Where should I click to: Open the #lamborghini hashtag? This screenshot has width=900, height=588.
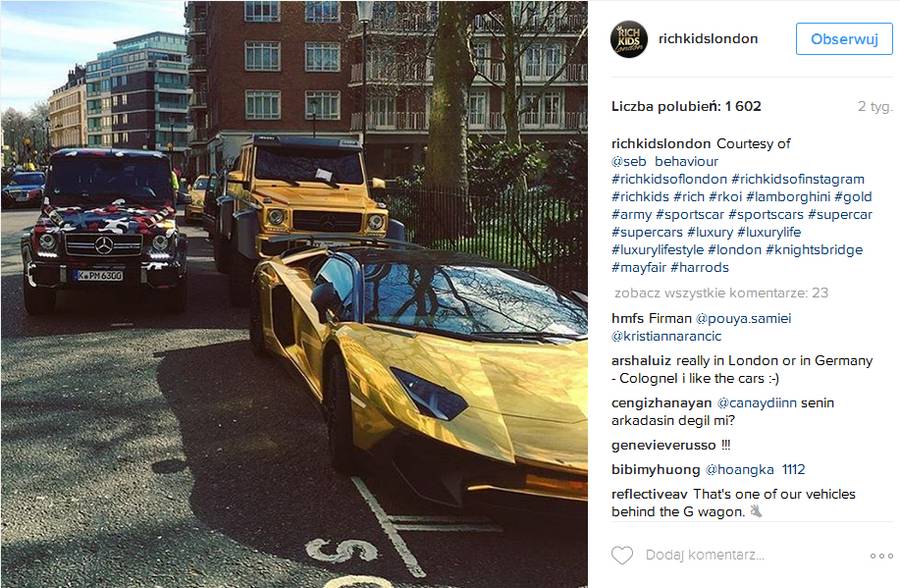coord(788,197)
